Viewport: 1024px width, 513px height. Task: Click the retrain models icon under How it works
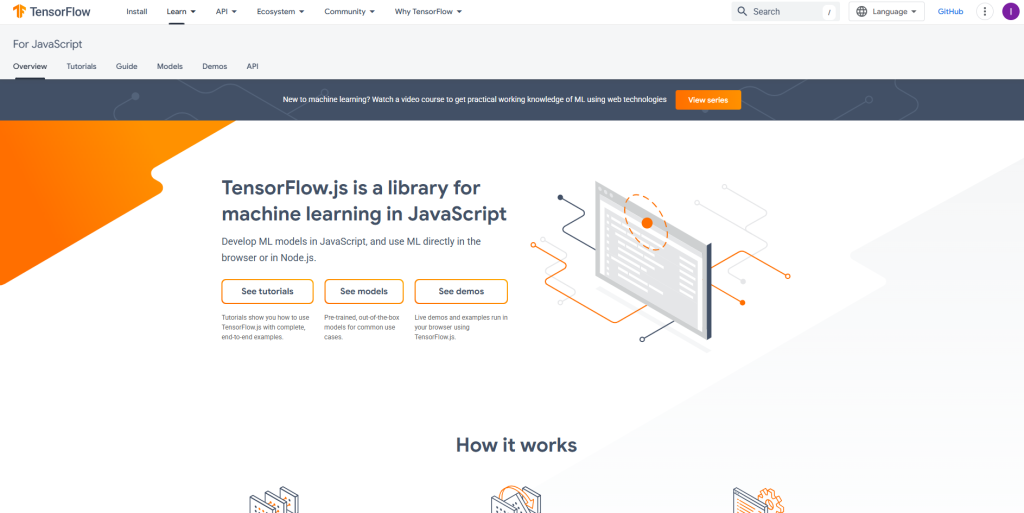click(516, 499)
